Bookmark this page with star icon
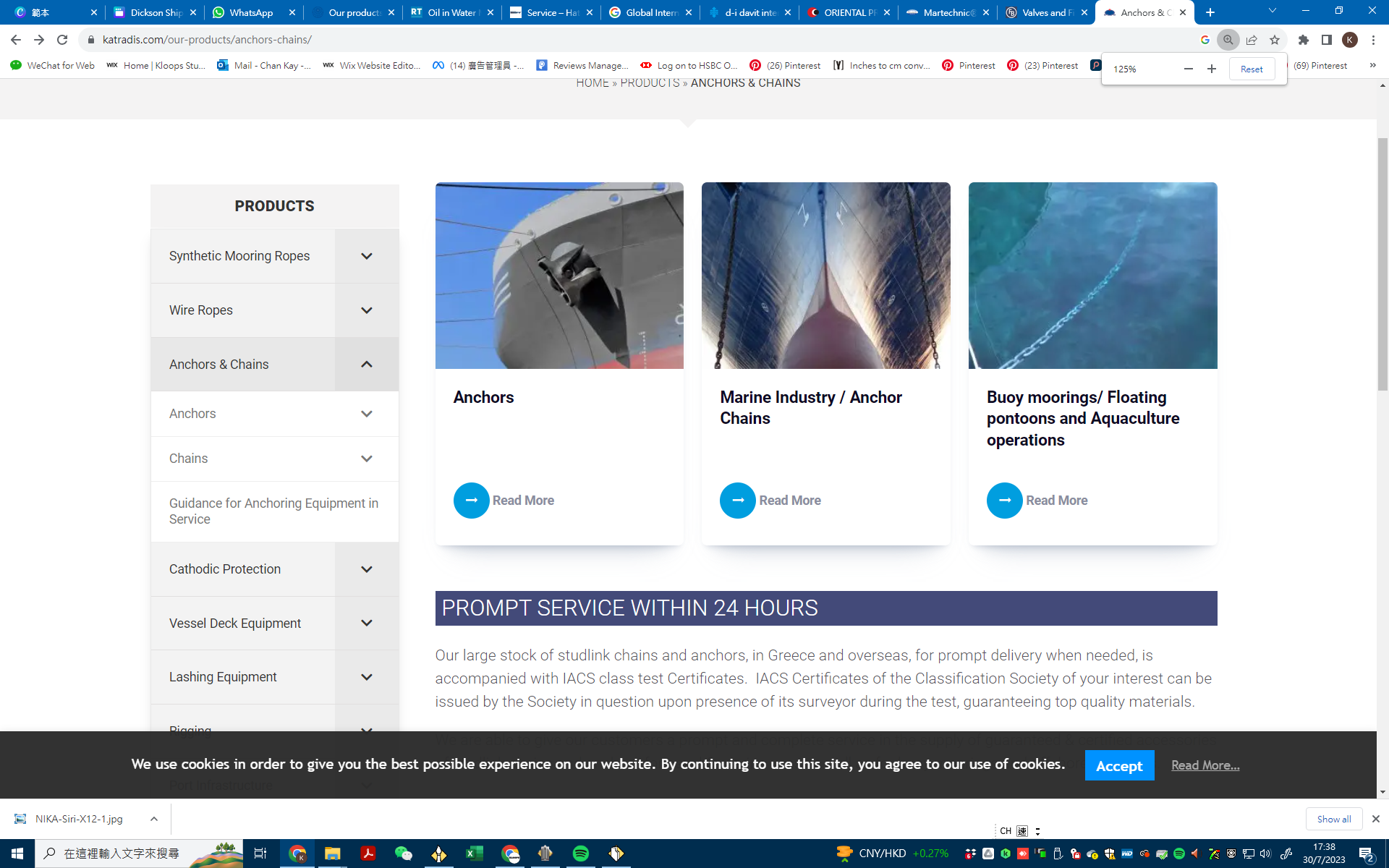The width and height of the screenshot is (1389, 868). (1275, 40)
